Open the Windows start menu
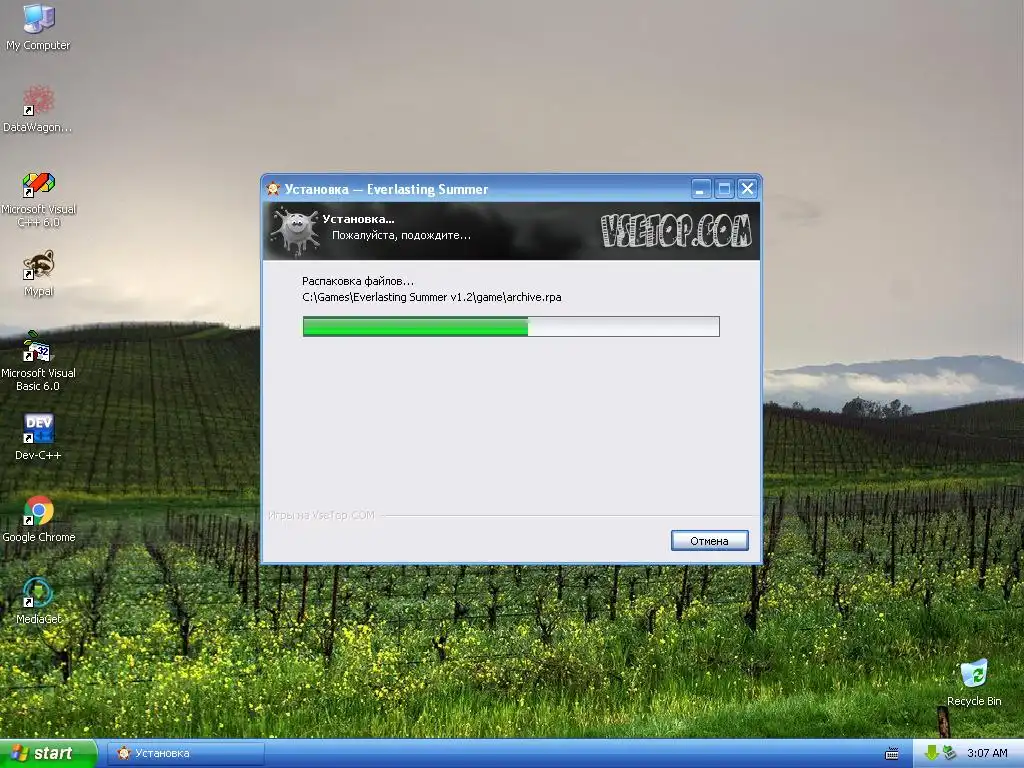The image size is (1024, 768). (48, 754)
